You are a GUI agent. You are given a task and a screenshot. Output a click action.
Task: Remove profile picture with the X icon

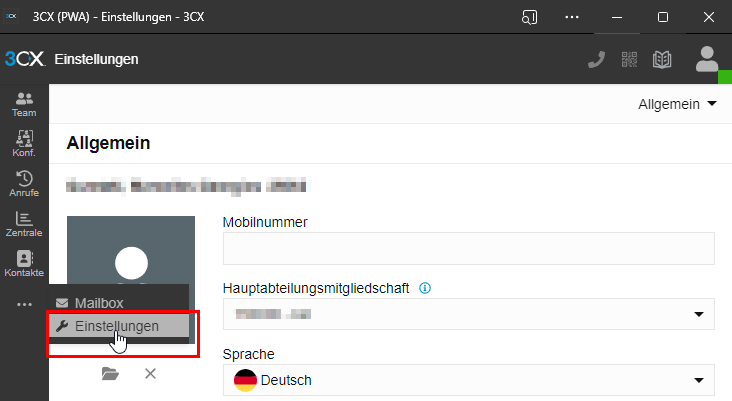coord(150,373)
